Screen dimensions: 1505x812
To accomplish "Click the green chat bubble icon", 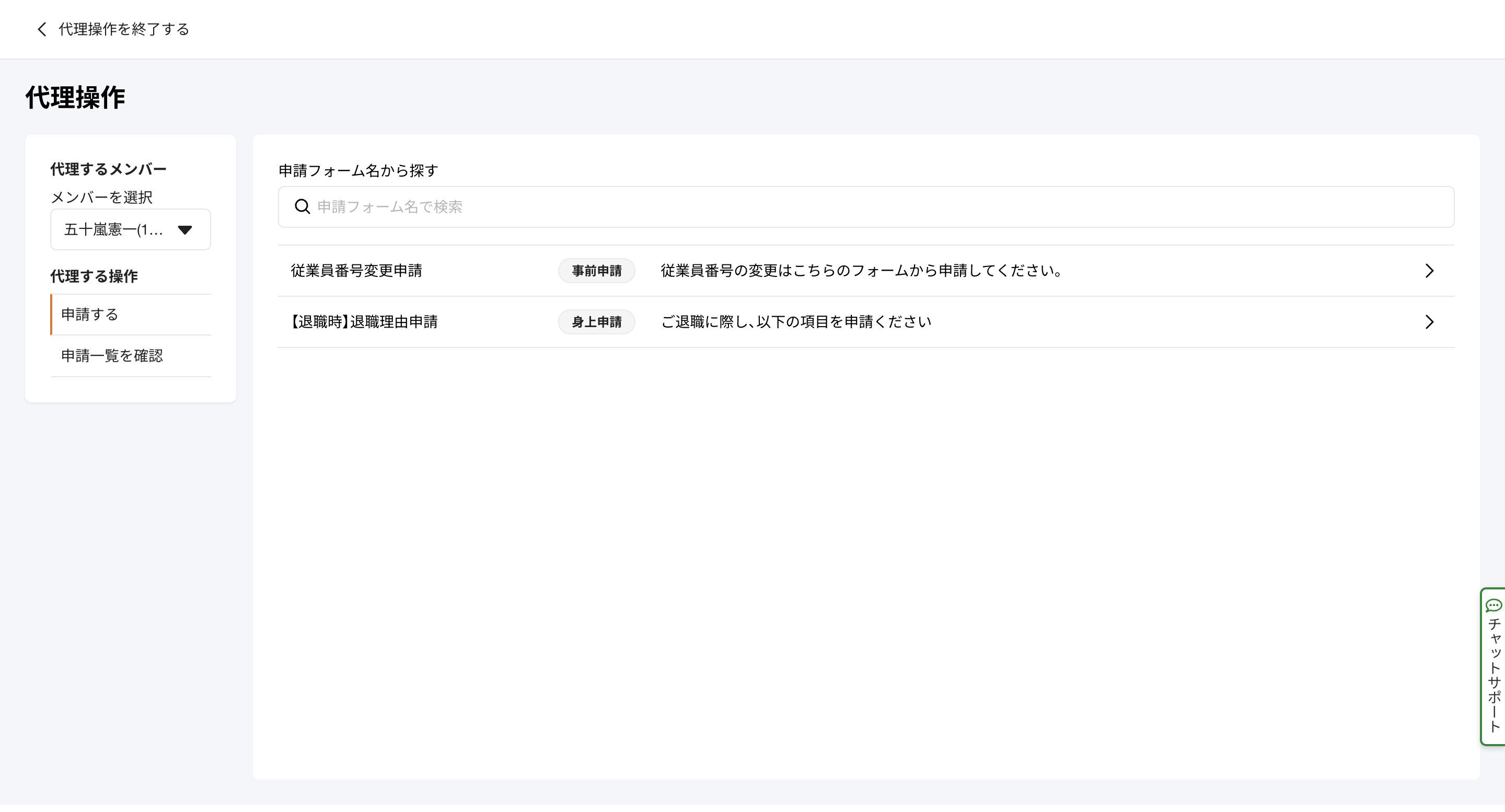I will click(1494, 605).
